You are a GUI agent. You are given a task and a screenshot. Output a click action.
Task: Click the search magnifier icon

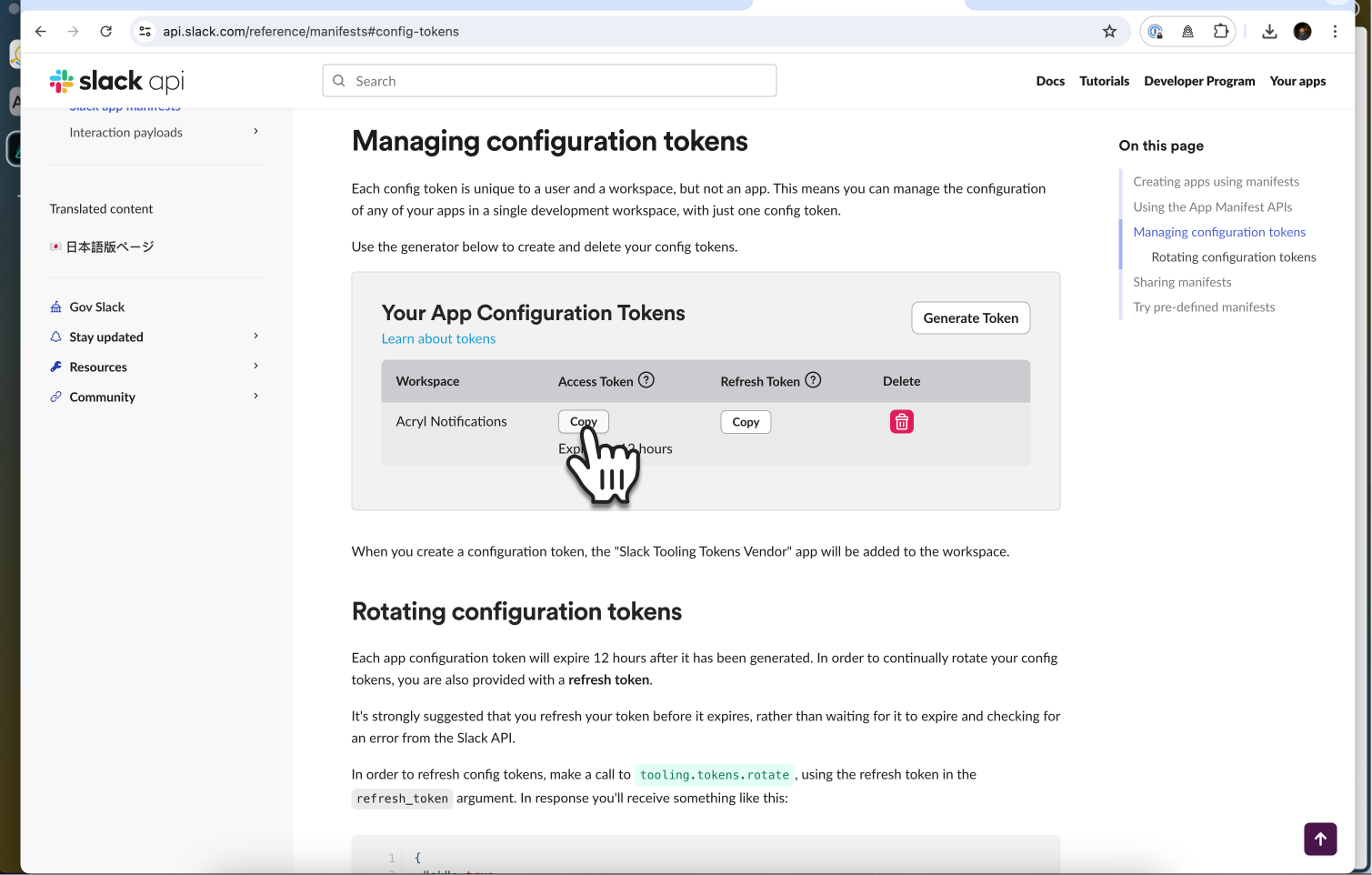tap(339, 81)
